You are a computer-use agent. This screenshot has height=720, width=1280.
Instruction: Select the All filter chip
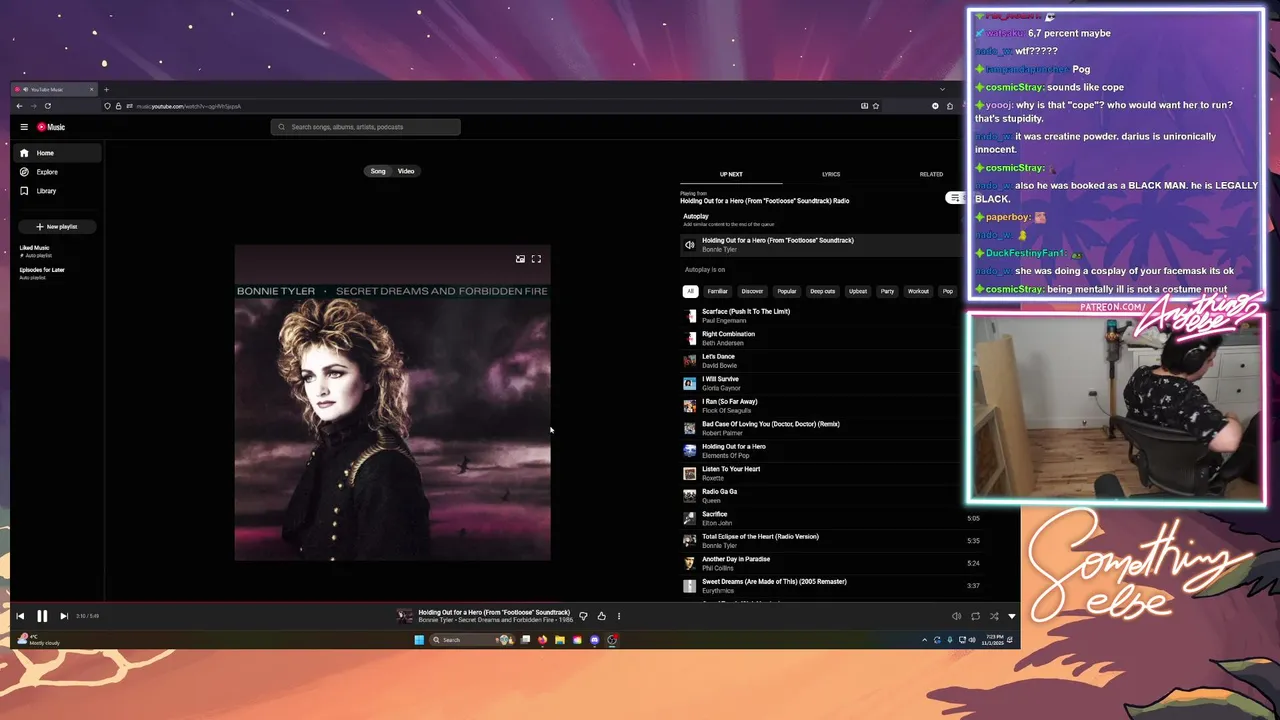tap(690, 291)
